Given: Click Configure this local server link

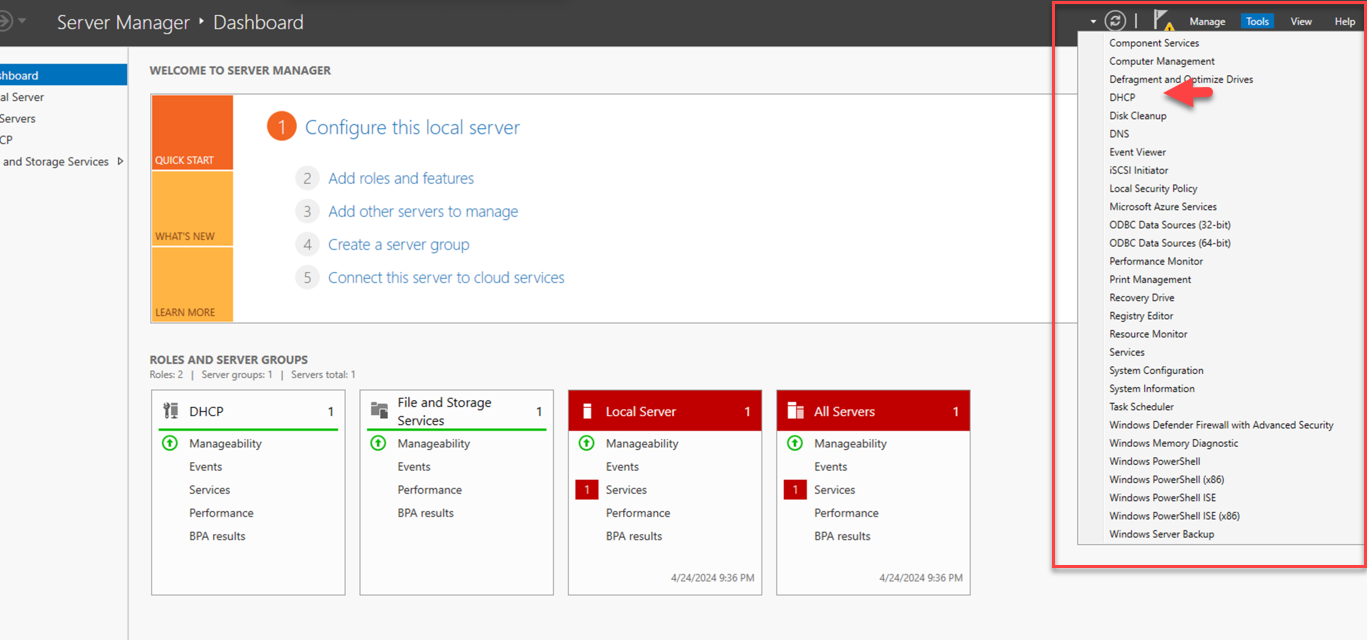Looking at the screenshot, I should pos(412,127).
